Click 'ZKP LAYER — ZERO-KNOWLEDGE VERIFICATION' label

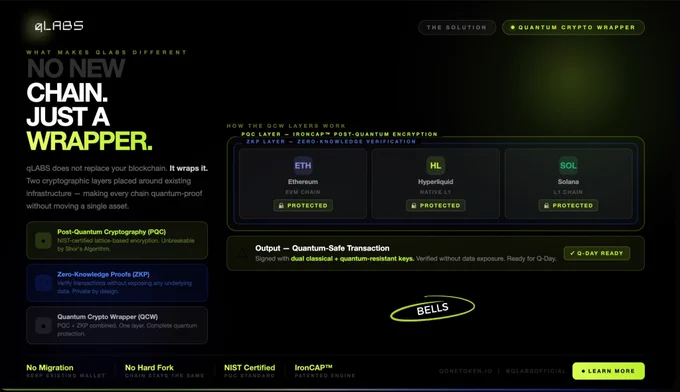pos(331,141)
